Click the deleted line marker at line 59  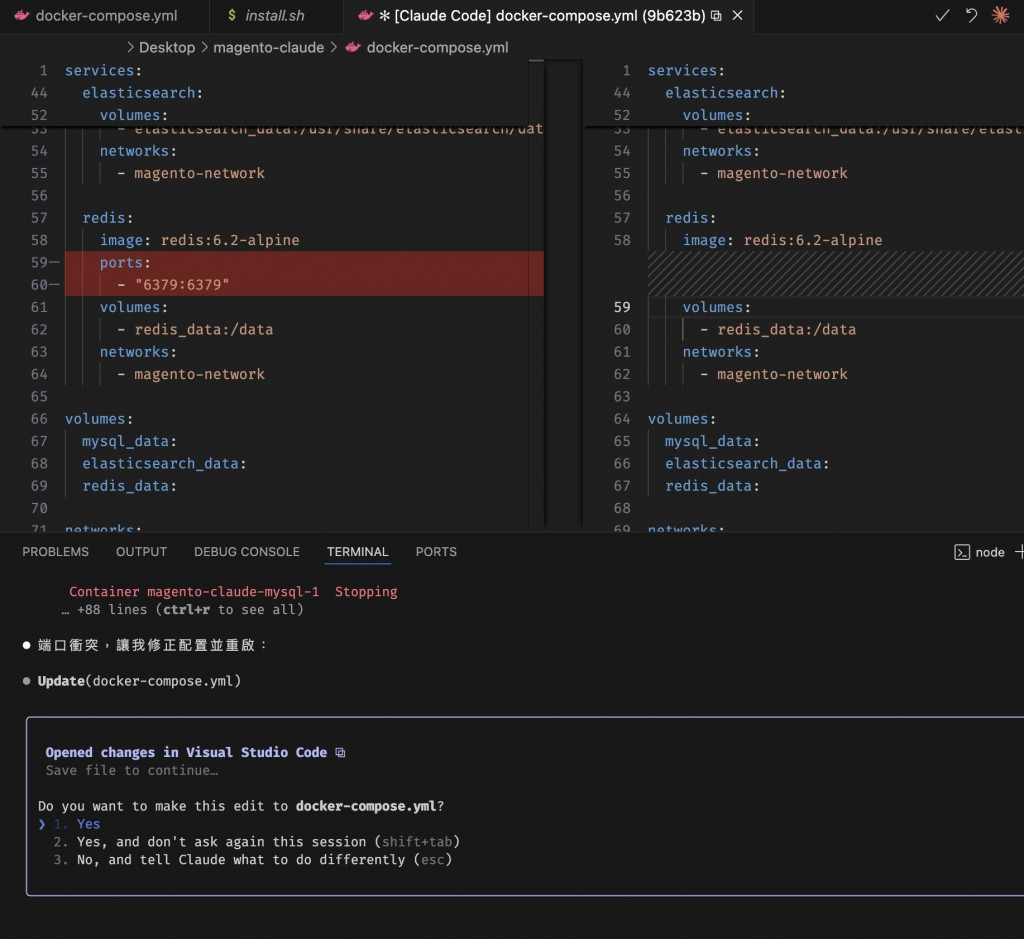pos(54,263)
